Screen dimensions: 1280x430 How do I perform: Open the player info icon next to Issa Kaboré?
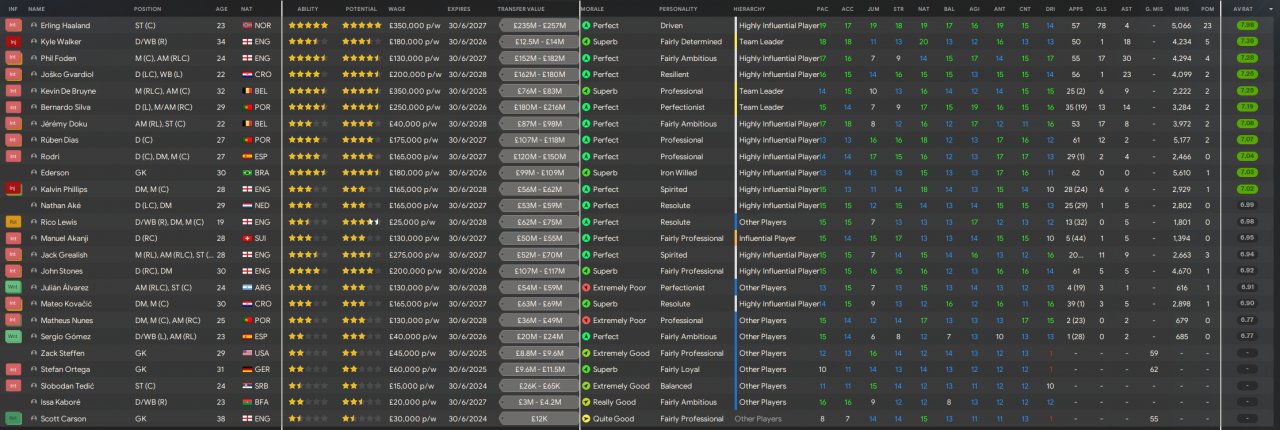click(x=34, y=402)
